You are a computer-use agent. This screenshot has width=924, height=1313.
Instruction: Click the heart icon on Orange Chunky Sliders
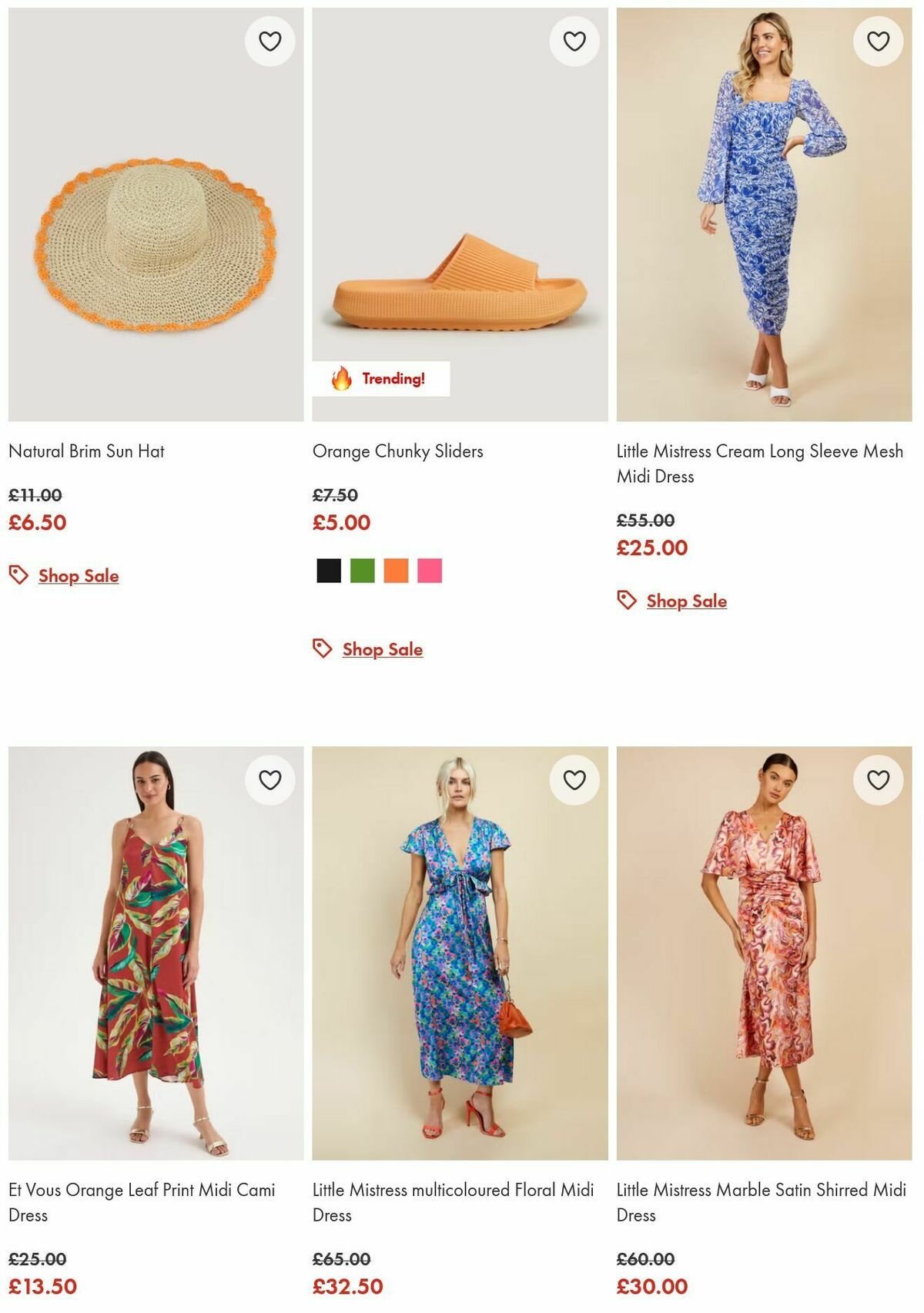[x=574, y=42]
